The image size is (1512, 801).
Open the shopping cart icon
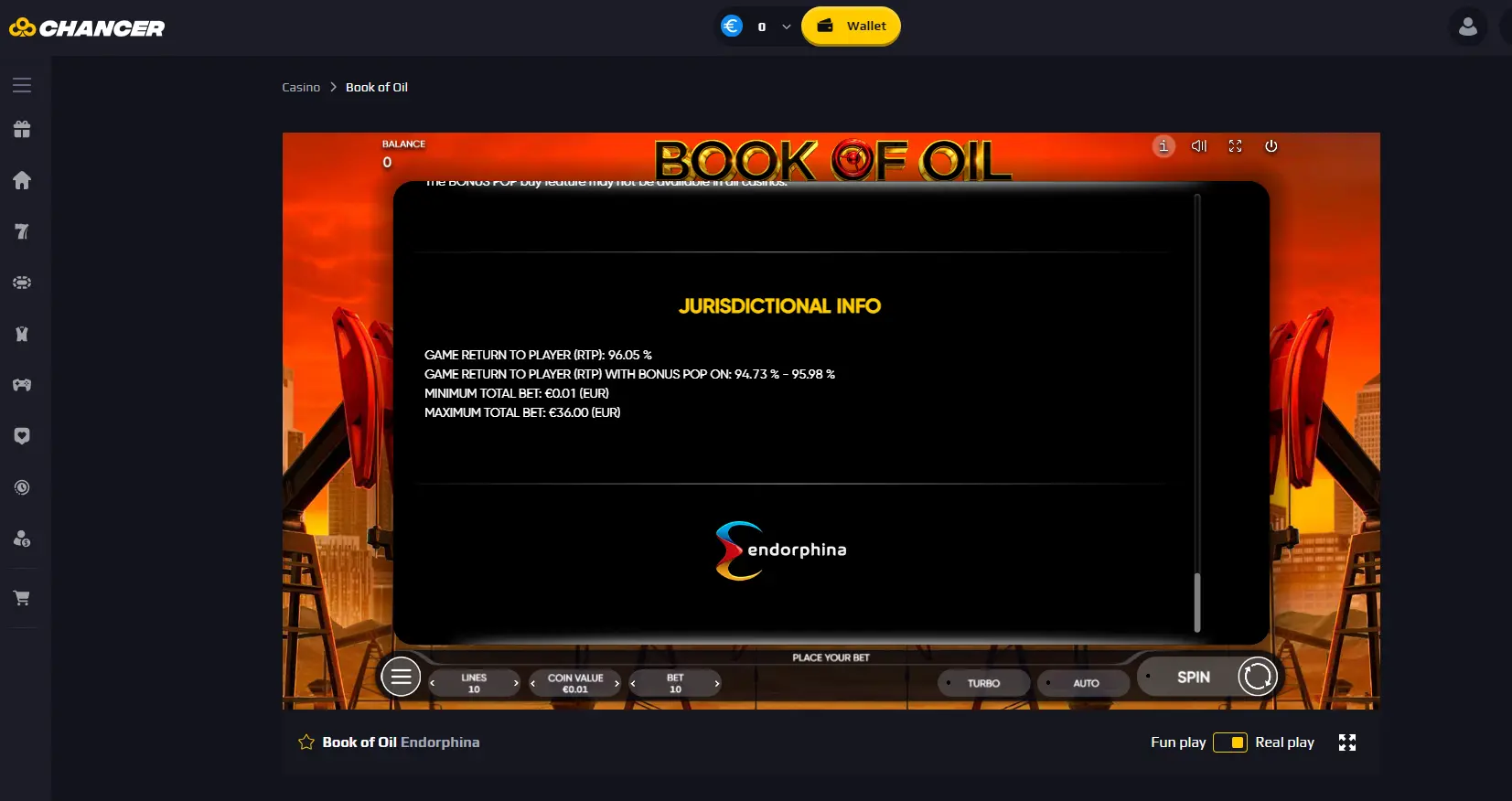pos(22,598)
